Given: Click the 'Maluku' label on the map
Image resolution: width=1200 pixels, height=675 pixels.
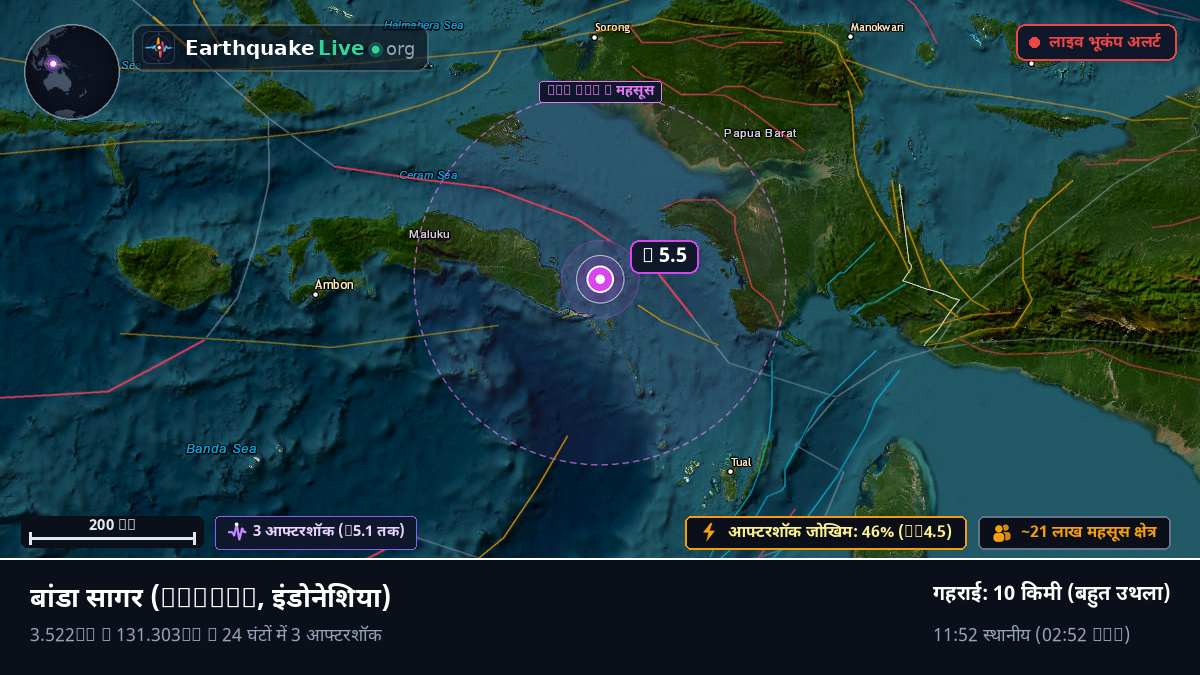Looking at the screenshot, I should pos(429,234).
